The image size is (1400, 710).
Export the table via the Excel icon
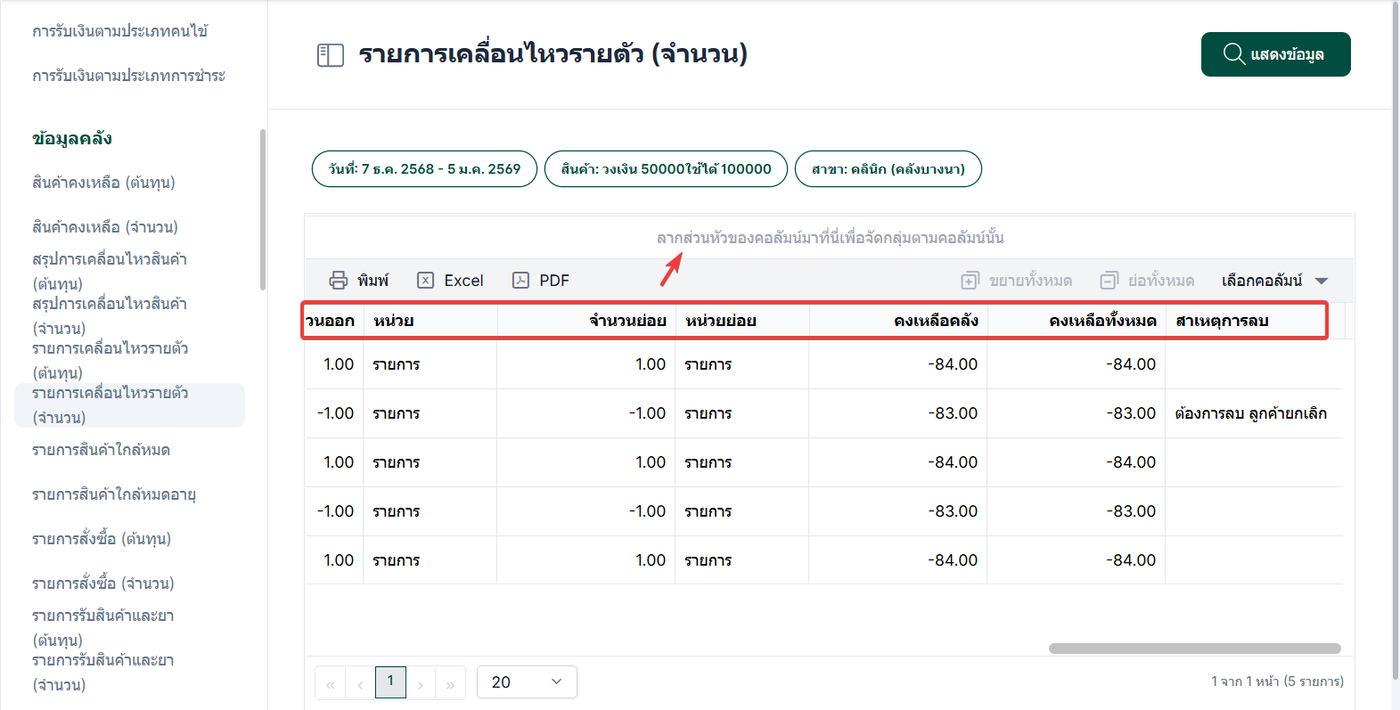pos(426,280)
